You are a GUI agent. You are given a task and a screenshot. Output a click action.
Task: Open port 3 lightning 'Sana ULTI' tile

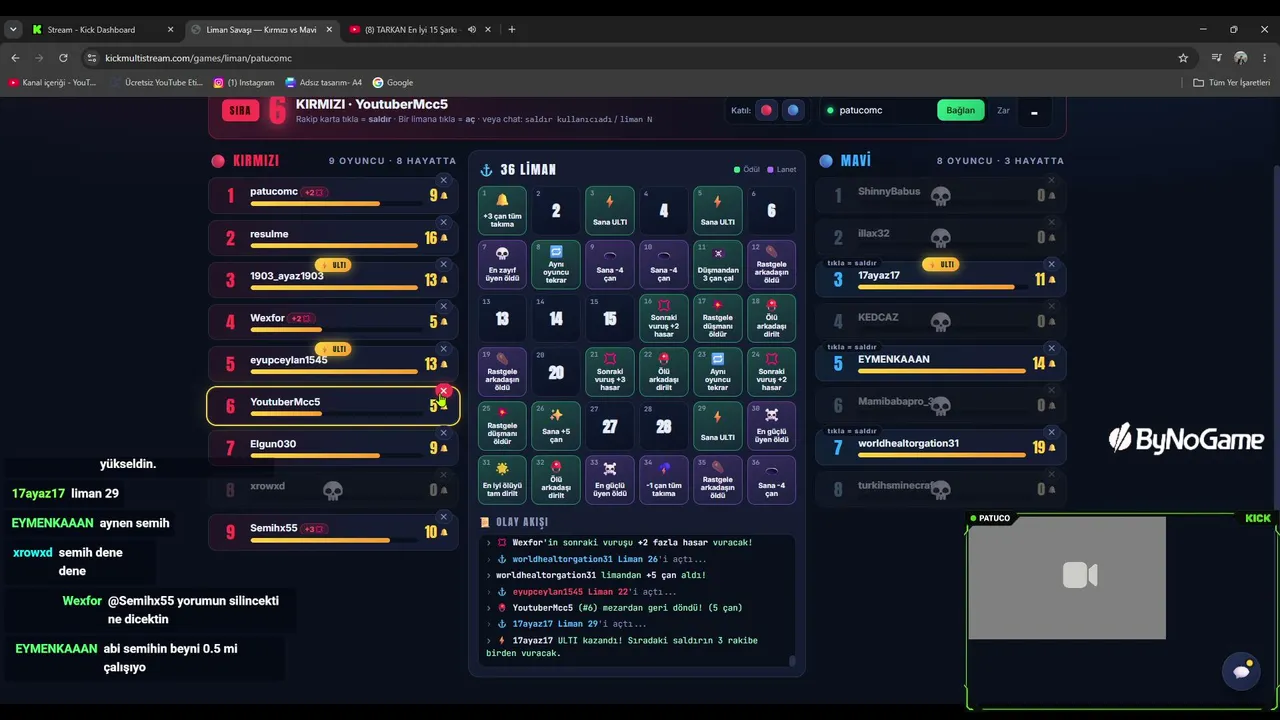pos(610,210)
